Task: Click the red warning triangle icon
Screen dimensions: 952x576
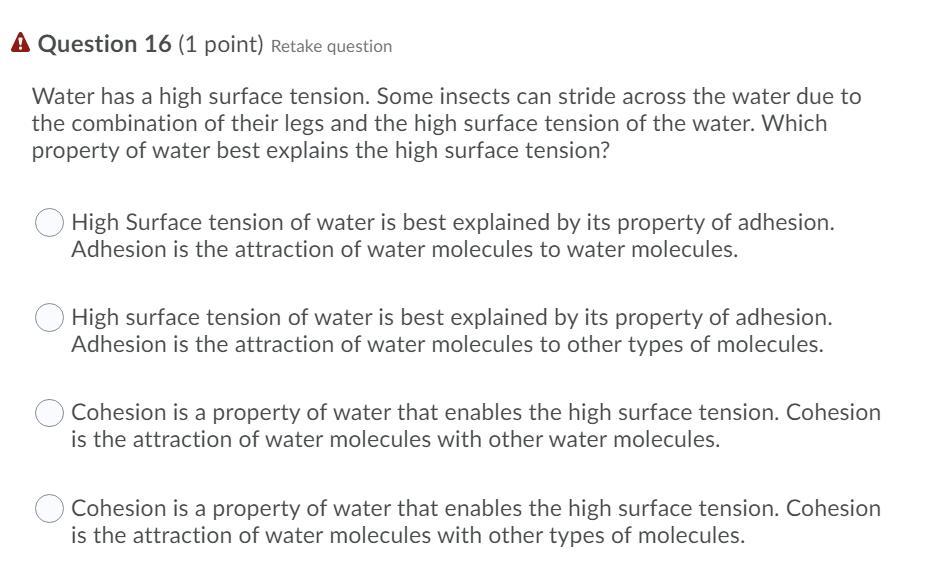Action: tap(20, 45)
